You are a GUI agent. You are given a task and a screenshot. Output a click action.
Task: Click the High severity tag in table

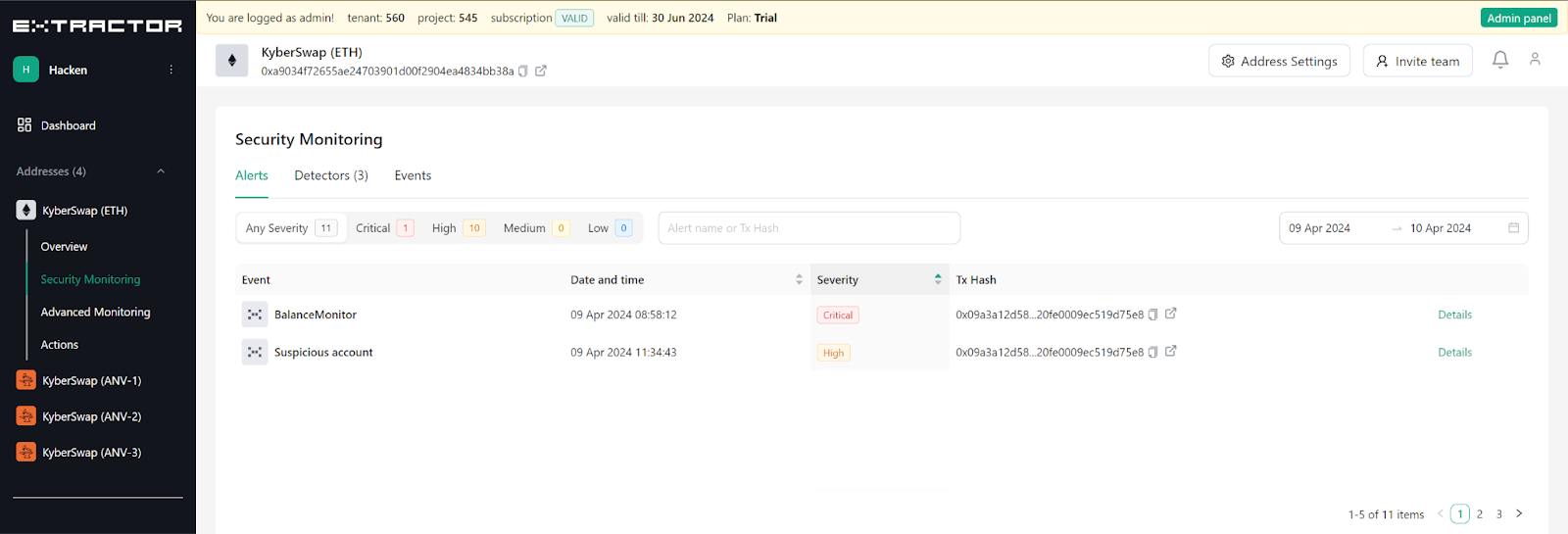(x=834, y=353)
